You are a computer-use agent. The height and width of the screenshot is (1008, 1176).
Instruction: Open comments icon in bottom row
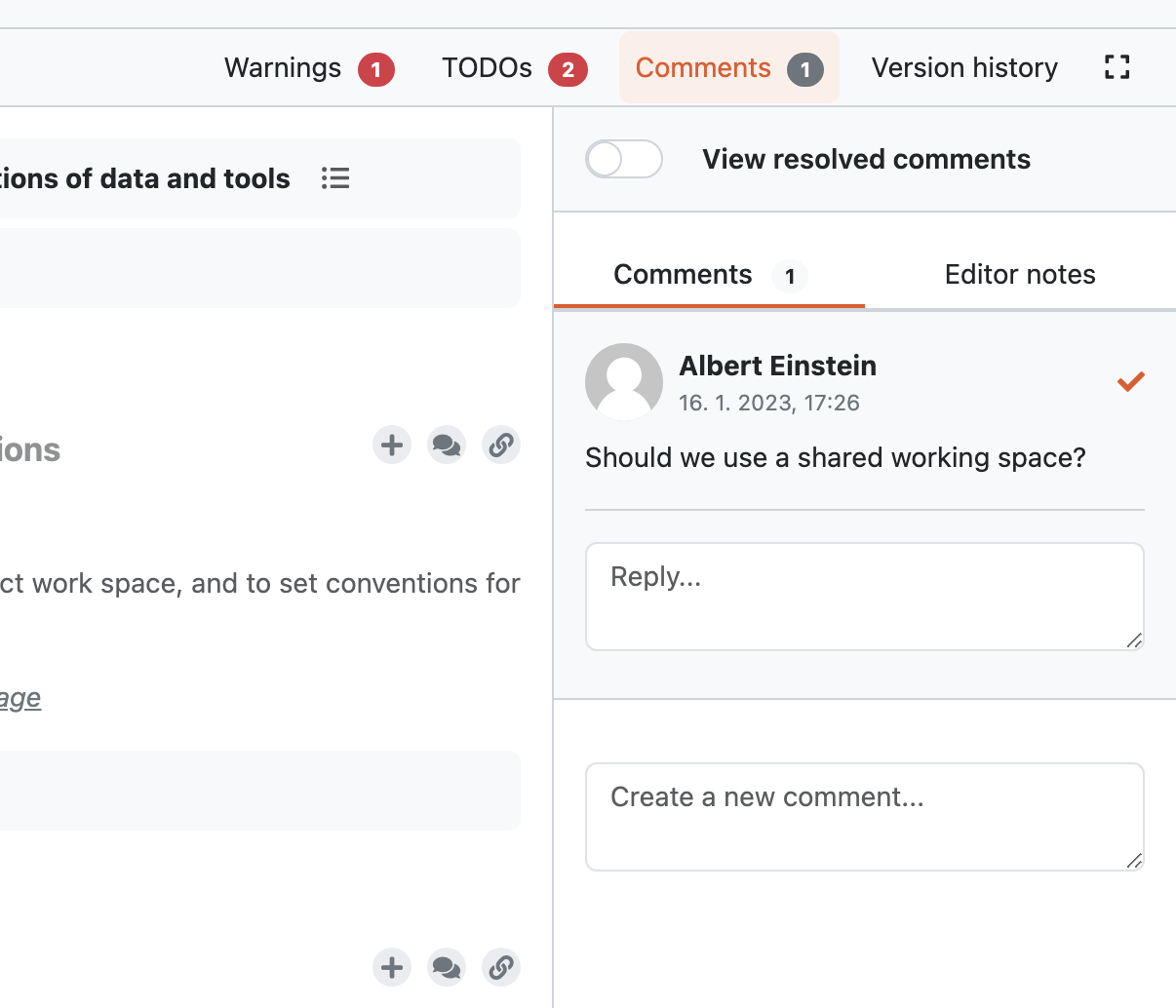(x=447, y=968)
